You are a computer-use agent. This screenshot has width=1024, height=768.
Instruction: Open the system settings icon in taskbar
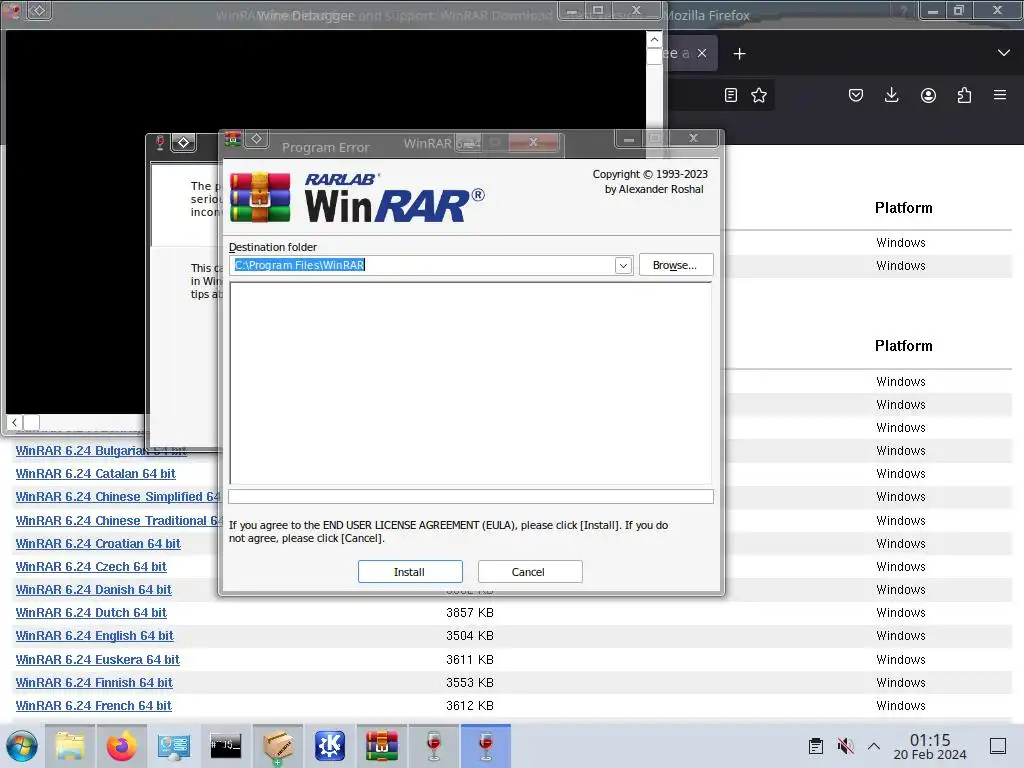click(x=173, y=746)
